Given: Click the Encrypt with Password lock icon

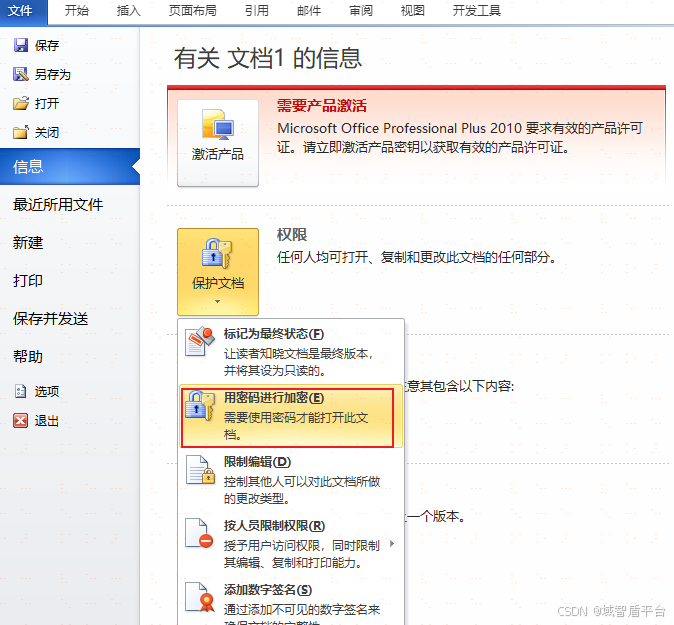Looking at the screenshot, I should (200, 405).
